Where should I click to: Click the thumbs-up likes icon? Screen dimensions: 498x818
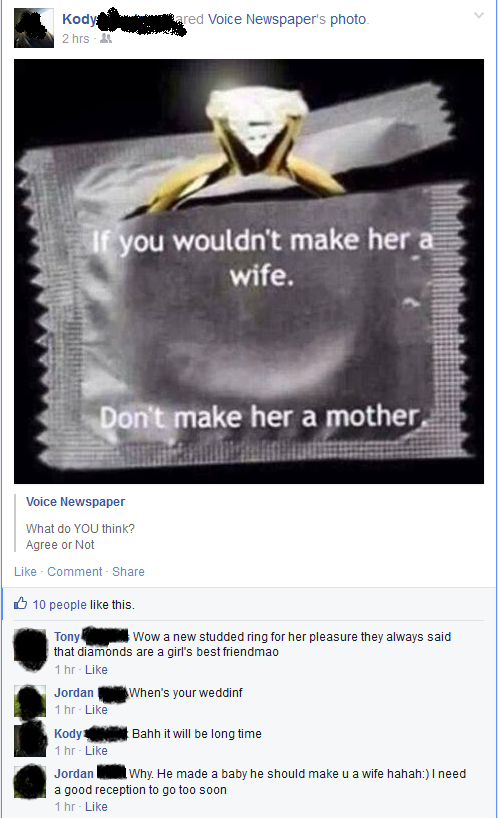point(21,604)
